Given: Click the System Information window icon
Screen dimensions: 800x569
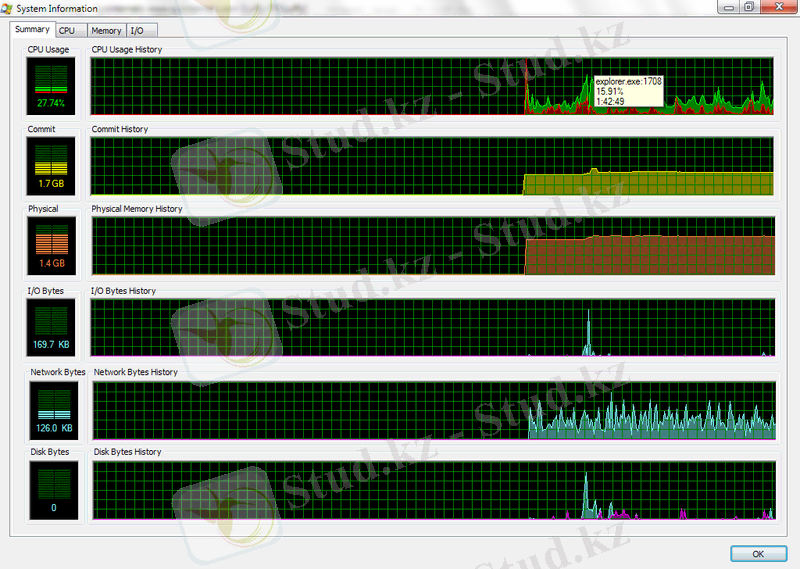Looking at the screenshot, I should [7, 8].
